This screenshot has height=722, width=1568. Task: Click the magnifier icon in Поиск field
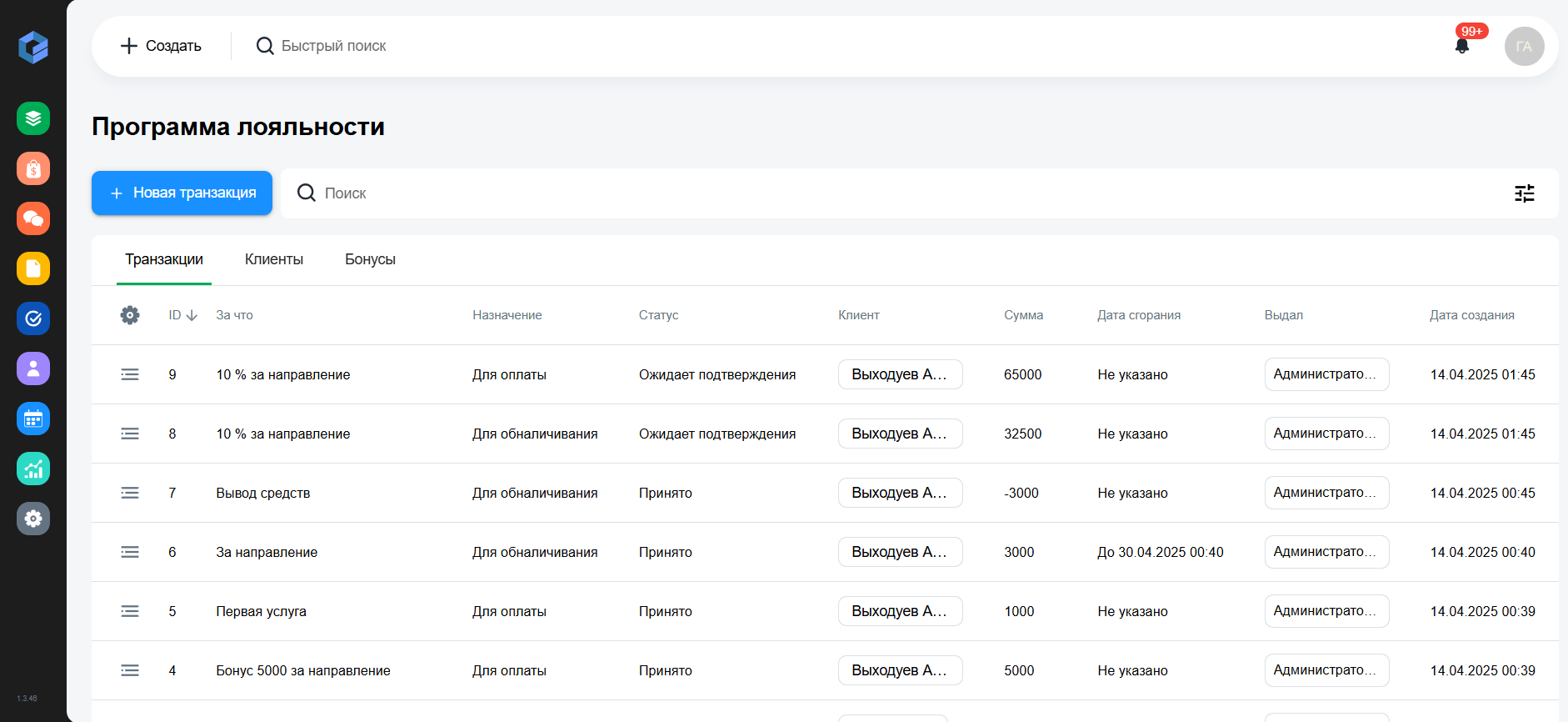click(307, 193)
